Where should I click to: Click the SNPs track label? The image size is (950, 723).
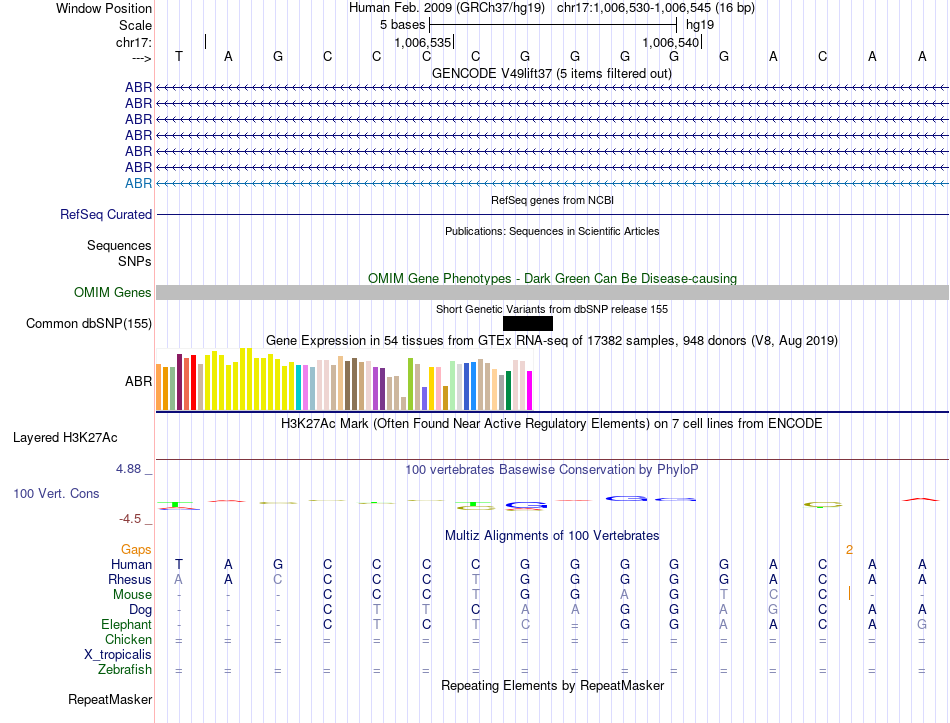point(135,261)
